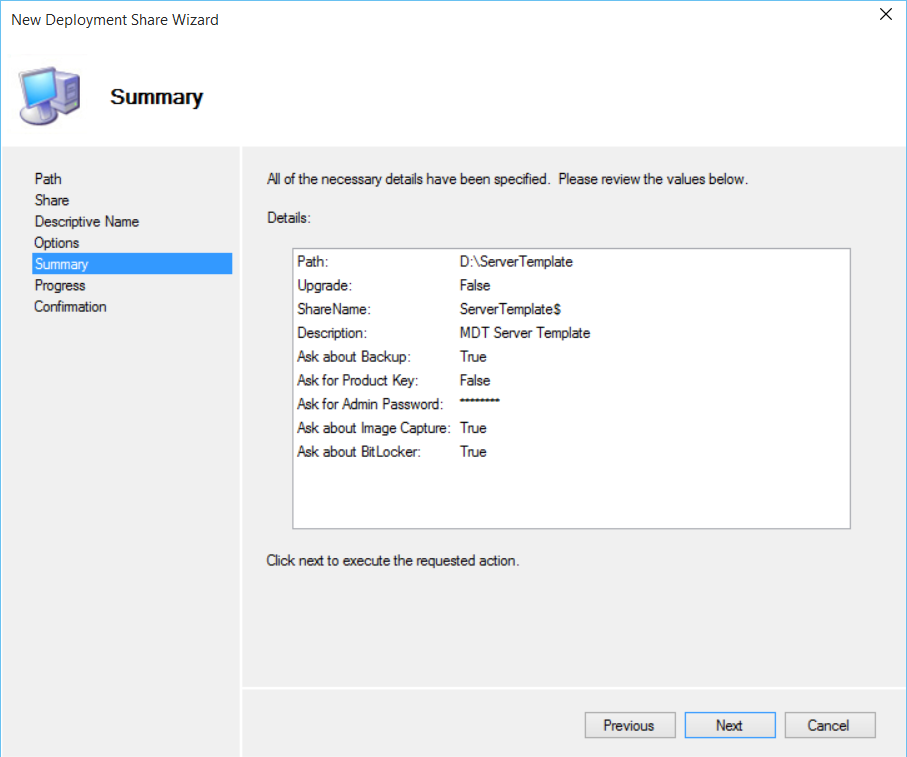Open the Descriptive Name step

(x=86, y=222)
